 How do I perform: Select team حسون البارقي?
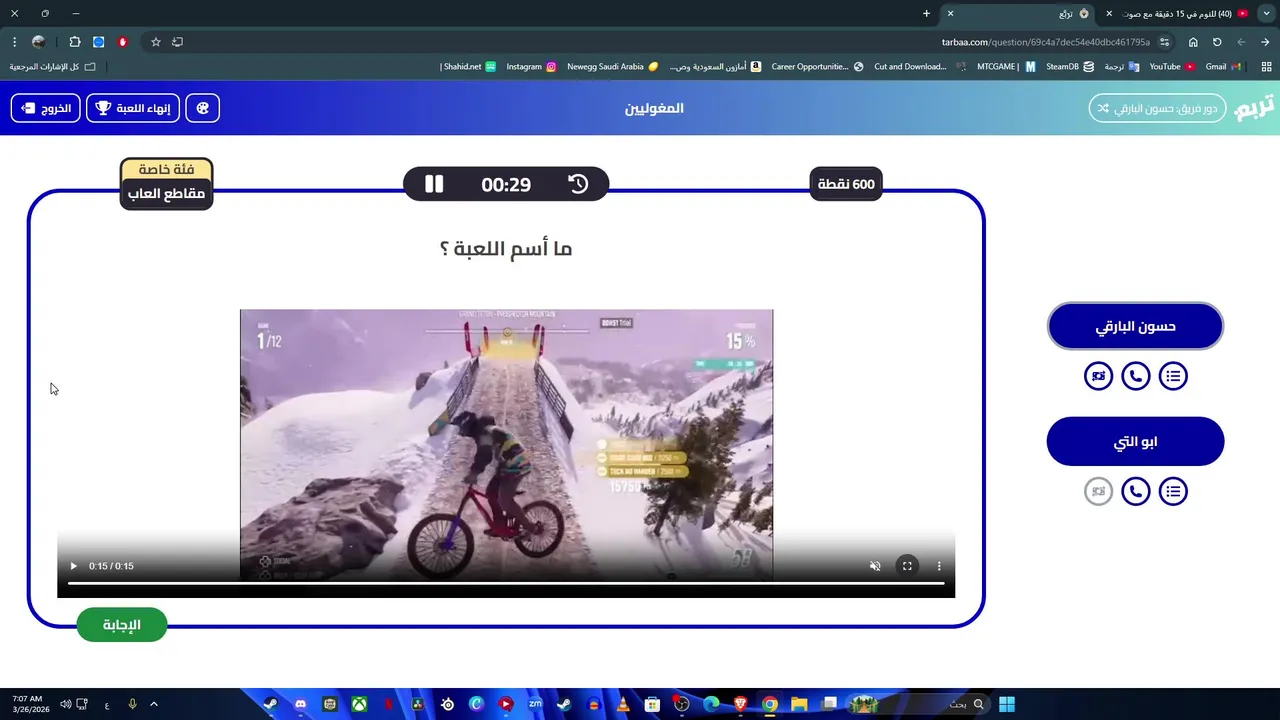tap(1135, 326)
